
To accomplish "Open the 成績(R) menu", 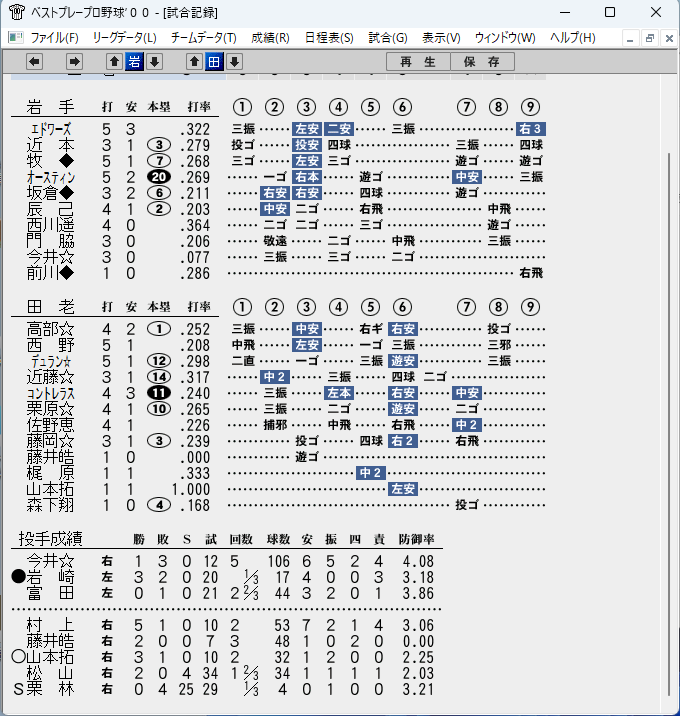I will (270, 37).
